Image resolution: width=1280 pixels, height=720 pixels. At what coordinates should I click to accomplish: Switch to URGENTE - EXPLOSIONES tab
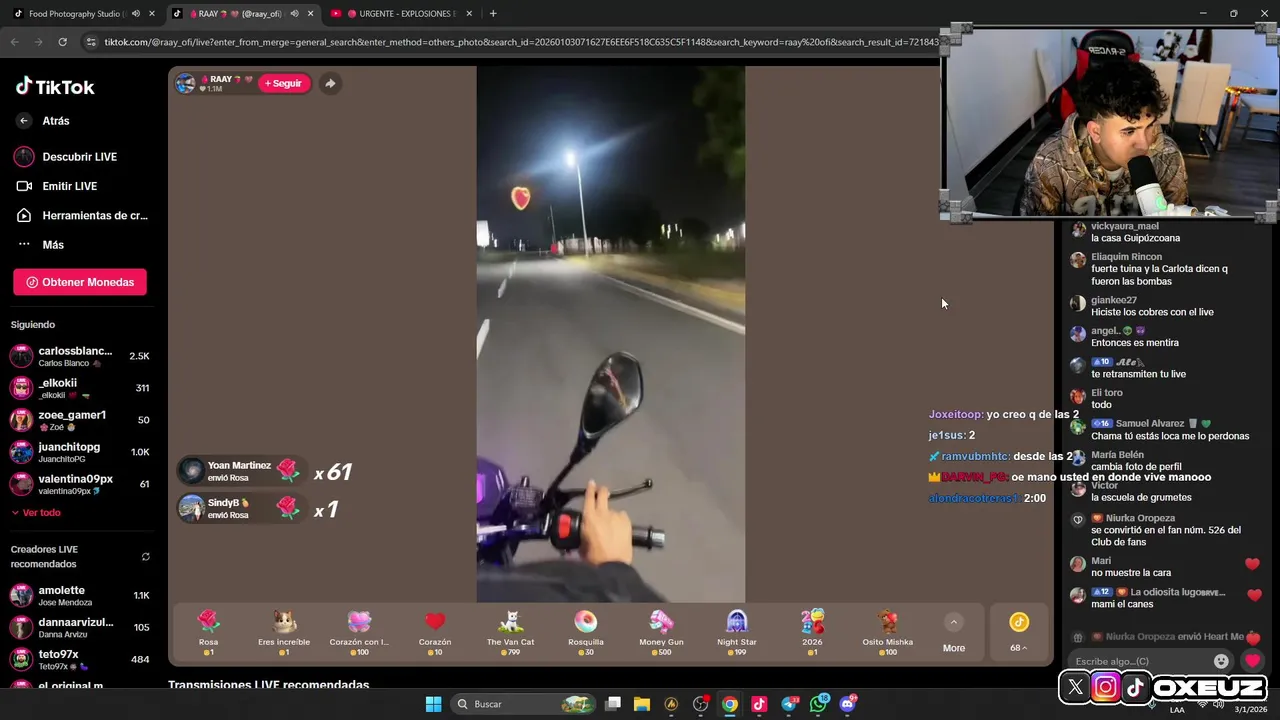pos(400,14)
